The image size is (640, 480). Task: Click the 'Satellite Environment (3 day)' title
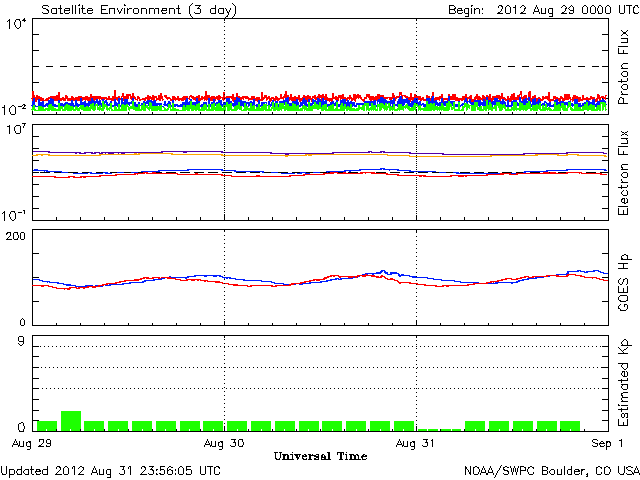tap(139, 10)
